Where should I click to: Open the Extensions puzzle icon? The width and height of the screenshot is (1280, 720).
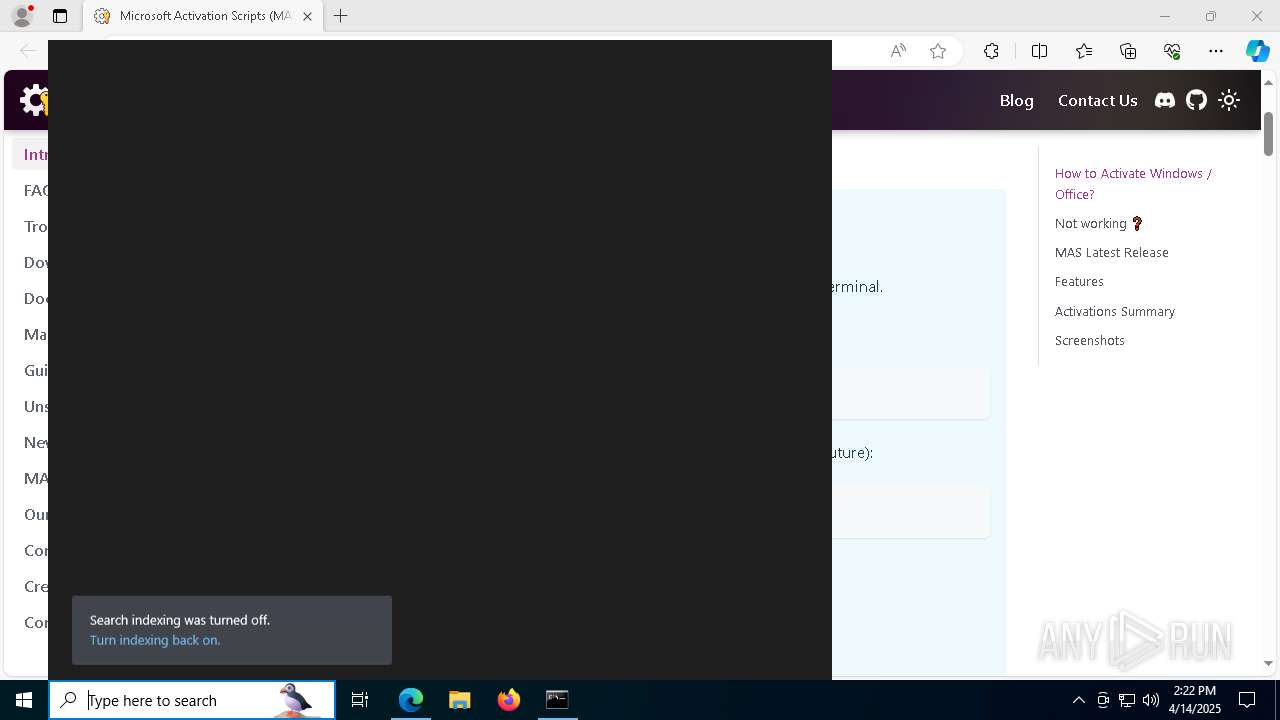point(991,51)
